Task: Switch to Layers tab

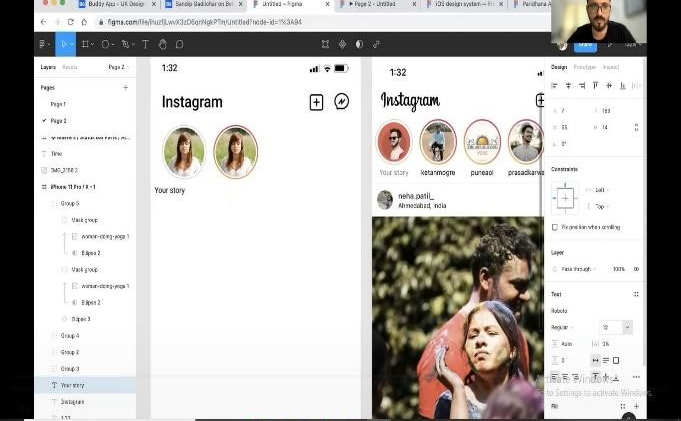Action: (48, 67)
